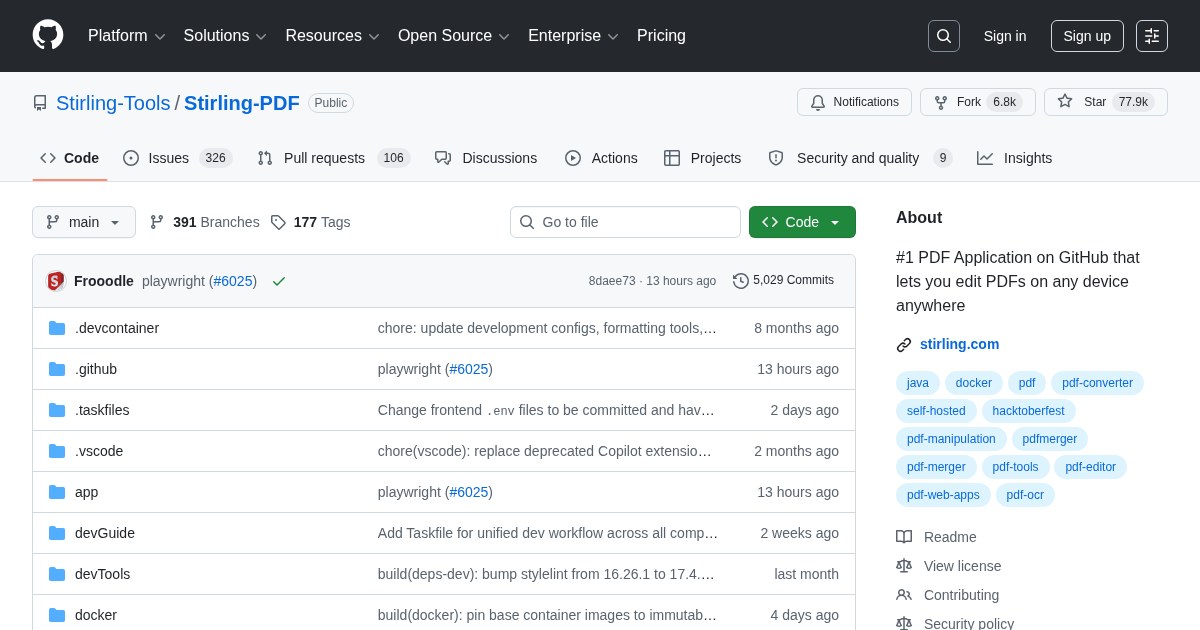Image resolution: width=1200 pixels, height=630 pixels.
Task: Open the Stirling-Tools owner link
Action: point(113,103)
